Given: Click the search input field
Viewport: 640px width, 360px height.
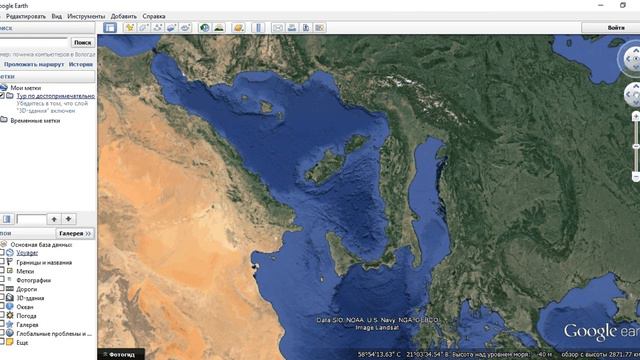Looking at the screenshot, I should tap(33, 42).
